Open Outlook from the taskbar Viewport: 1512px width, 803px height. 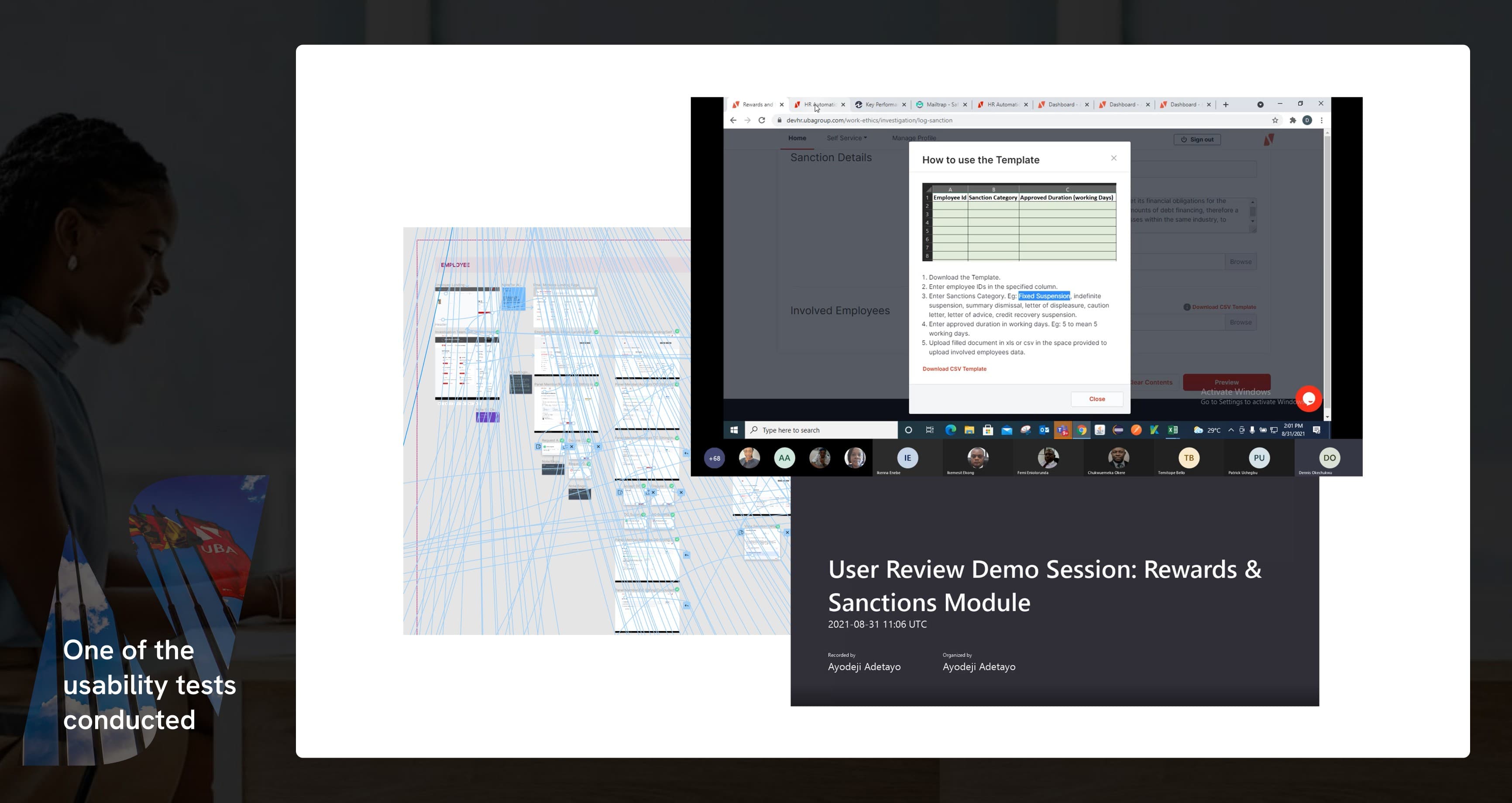(x=1044, y=430)
